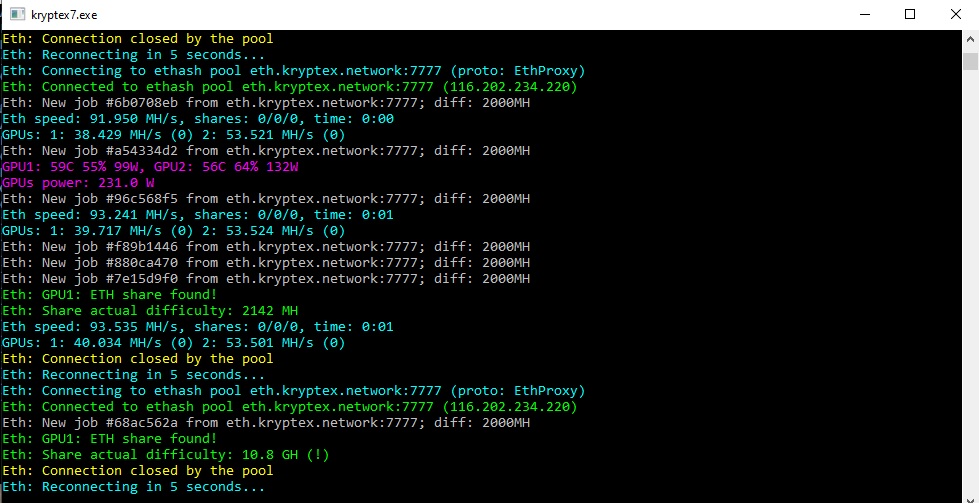
Task: Click line 'New job #6b0708eb'
Action: [x=266, y=102]
